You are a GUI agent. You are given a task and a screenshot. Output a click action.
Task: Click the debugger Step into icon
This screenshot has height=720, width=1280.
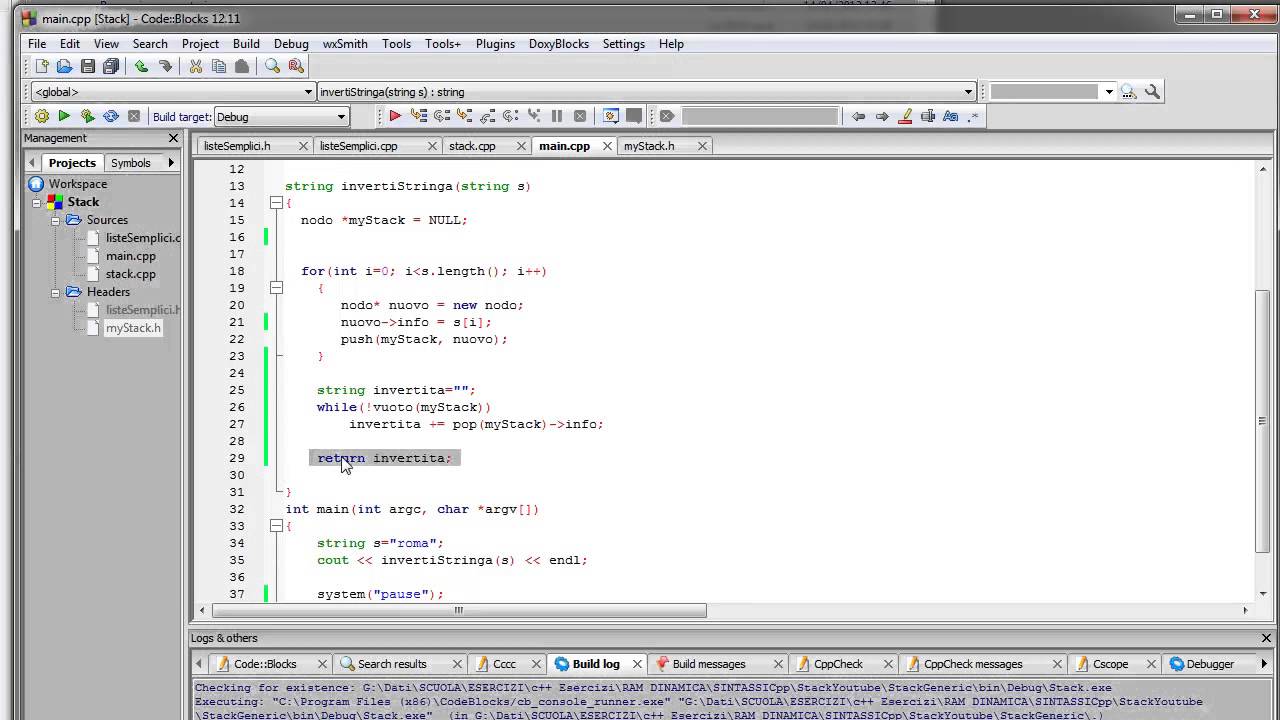[464, 116]
